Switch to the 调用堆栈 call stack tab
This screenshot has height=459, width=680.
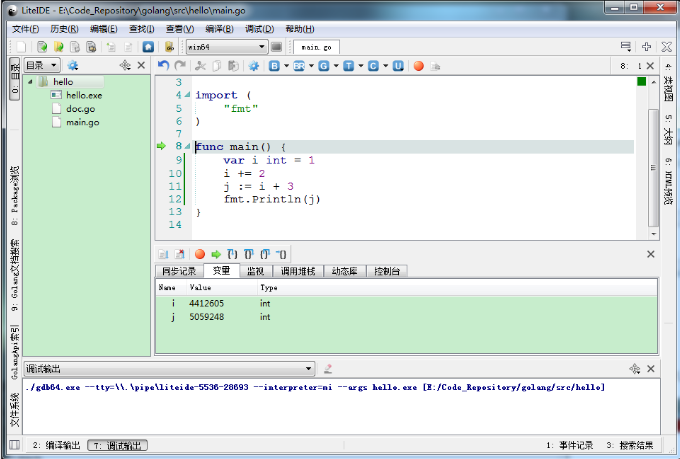(298, 271)
